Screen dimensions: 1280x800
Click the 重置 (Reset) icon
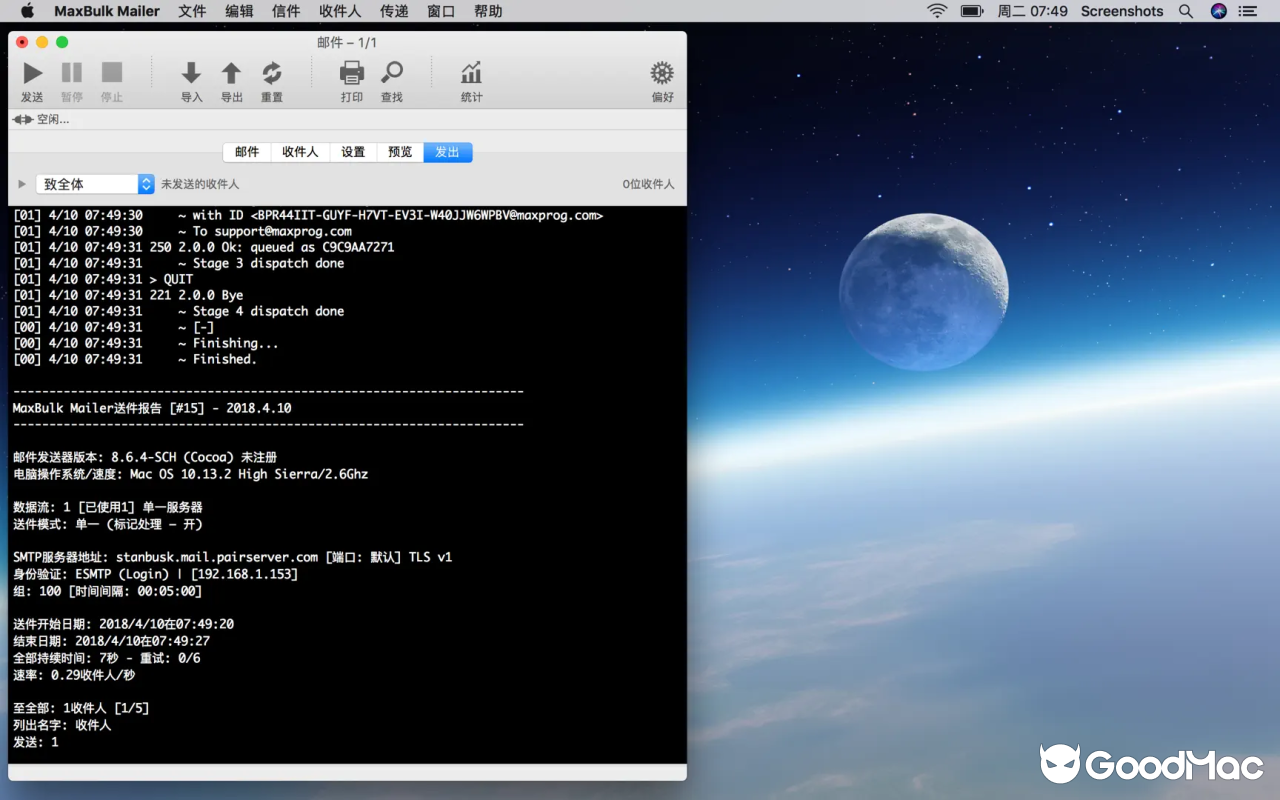[x=271, y=72]
